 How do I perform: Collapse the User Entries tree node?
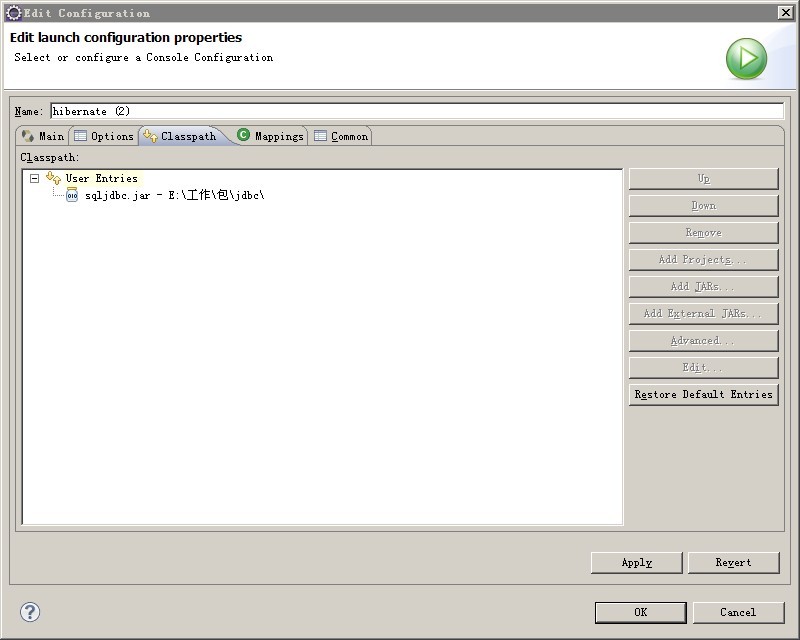pyautogui.click(x=33, y=178)
